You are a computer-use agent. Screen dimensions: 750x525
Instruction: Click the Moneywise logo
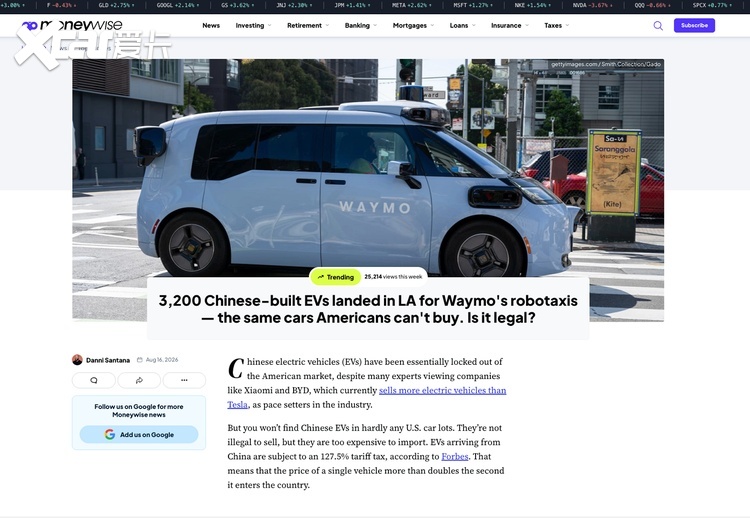pyautogui.click(x=72, y=25)
